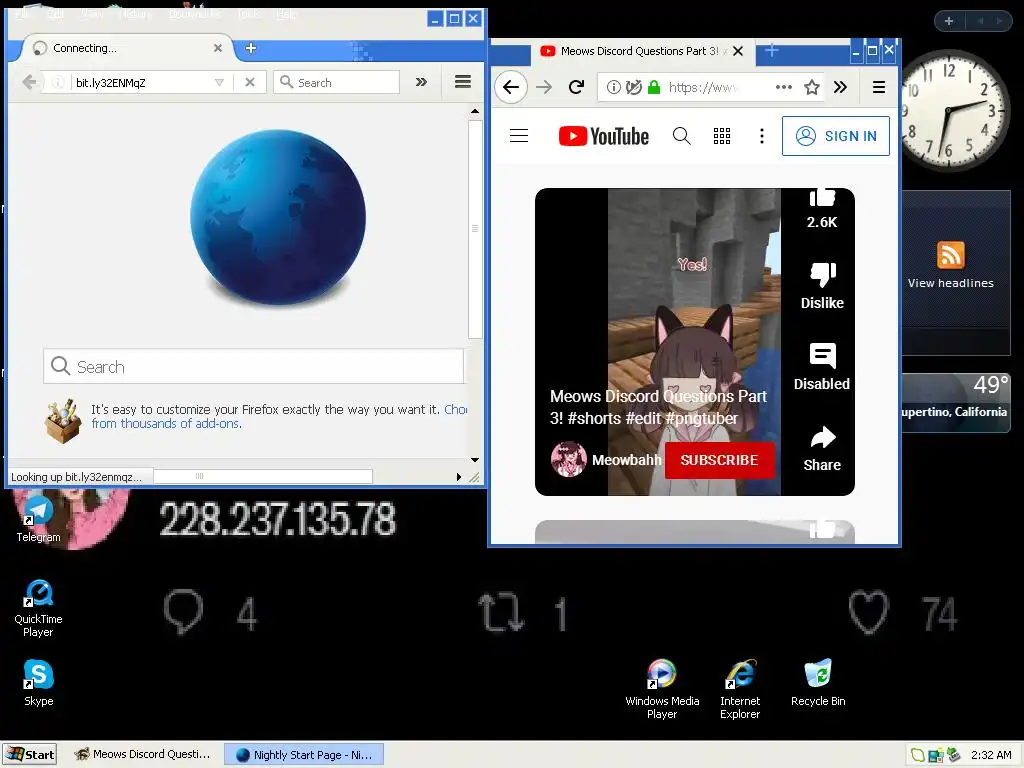
Task: Expand overflow chevron in Nightly toolbar
Action: pyautogui.click(x=421, y=82)
